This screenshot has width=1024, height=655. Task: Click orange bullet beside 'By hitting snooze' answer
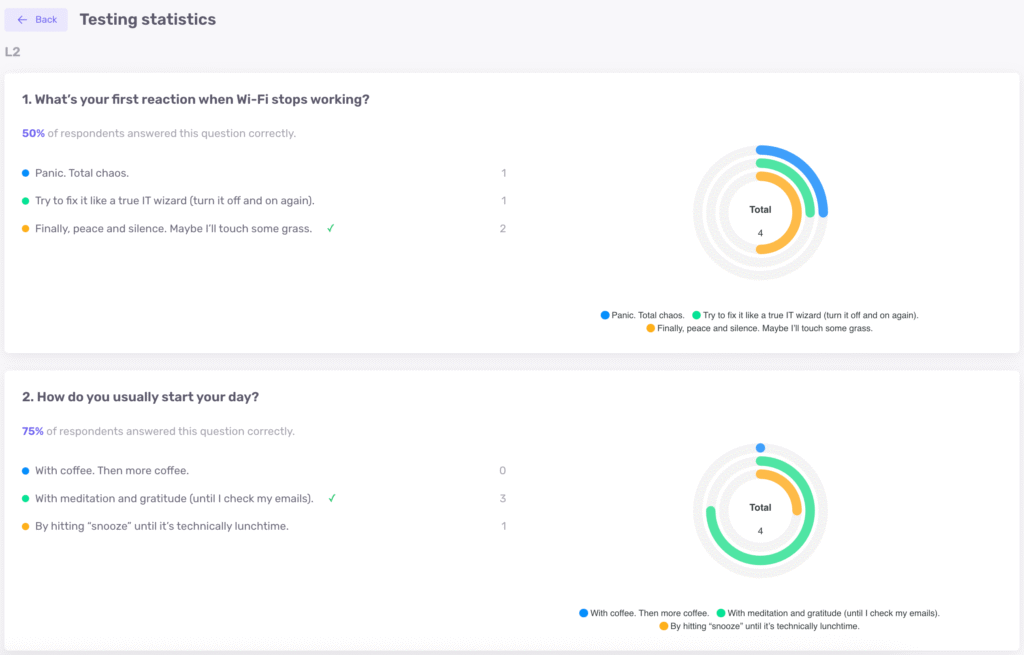[26, 527]
